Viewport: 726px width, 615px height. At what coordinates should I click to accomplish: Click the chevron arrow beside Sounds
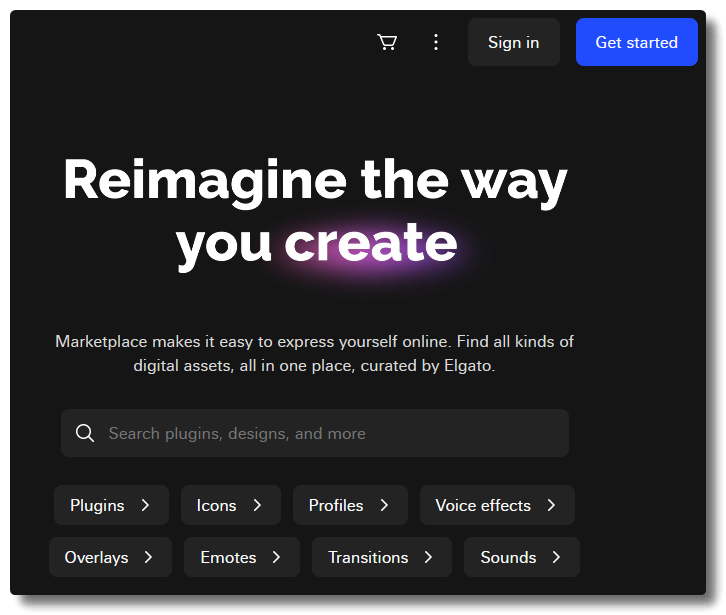tap(556, 557)
